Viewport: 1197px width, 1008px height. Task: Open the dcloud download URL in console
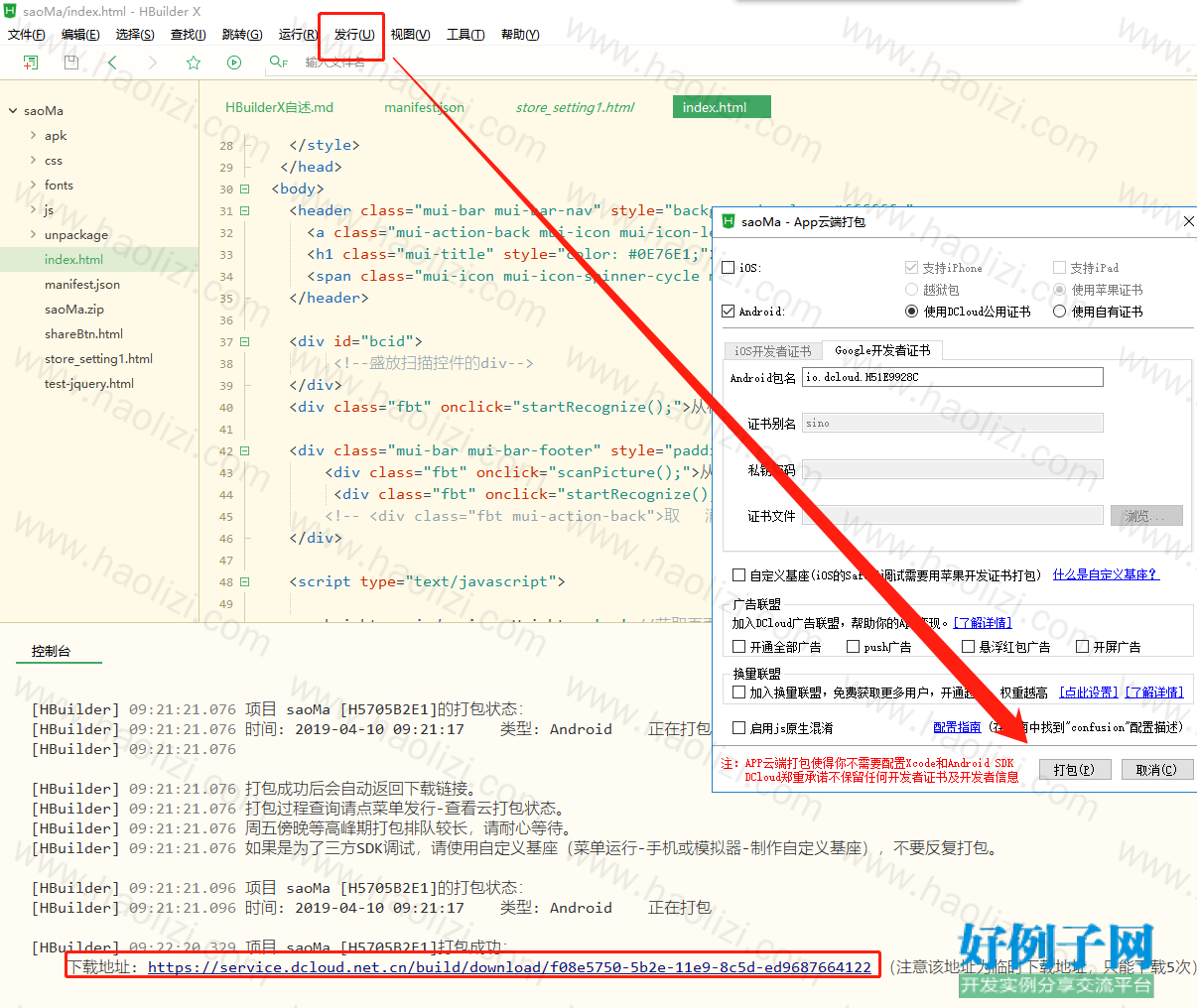pyautogui.click(x=509, y=967)
